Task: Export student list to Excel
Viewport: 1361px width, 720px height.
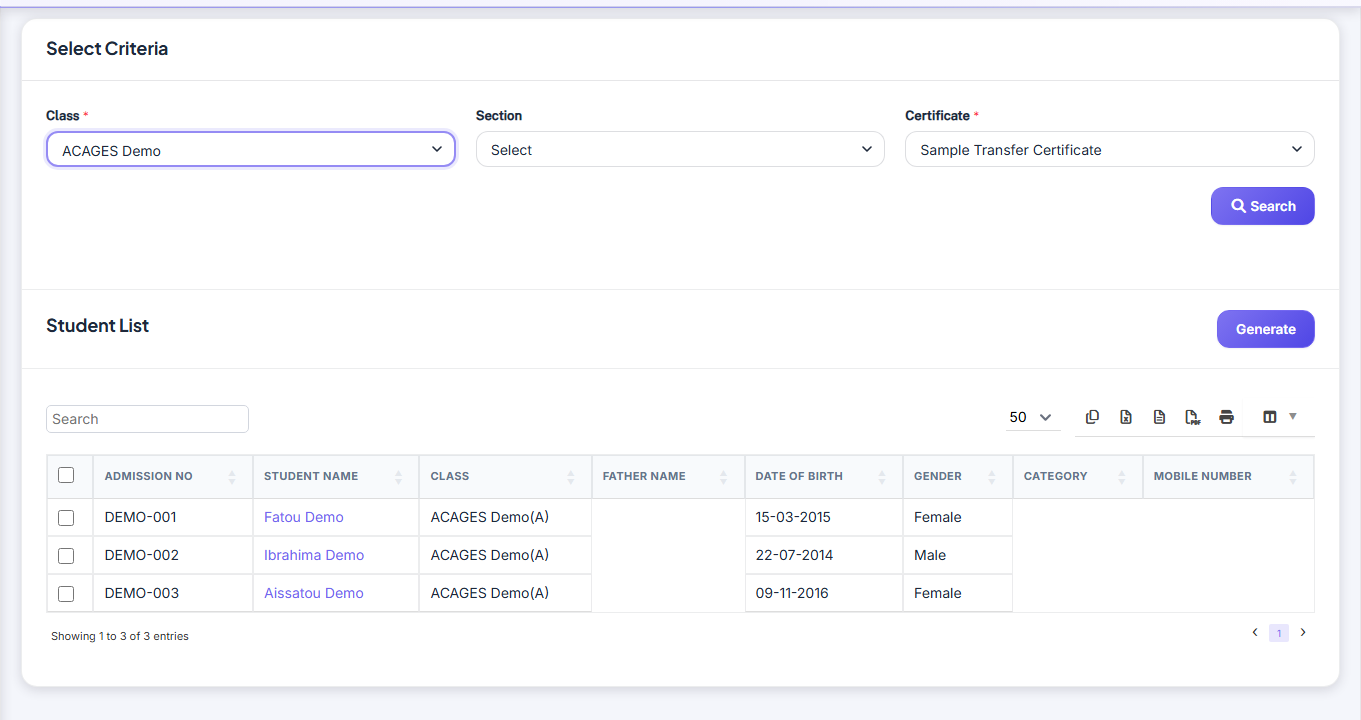Action: 1125,417
